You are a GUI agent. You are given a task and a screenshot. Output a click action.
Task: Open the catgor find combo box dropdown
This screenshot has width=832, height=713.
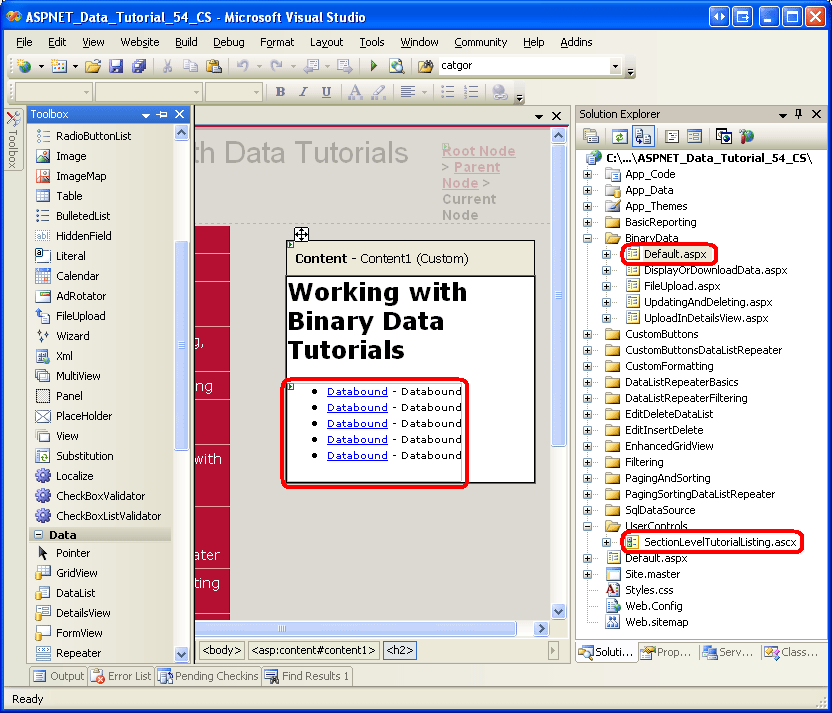tap(615, 66)
